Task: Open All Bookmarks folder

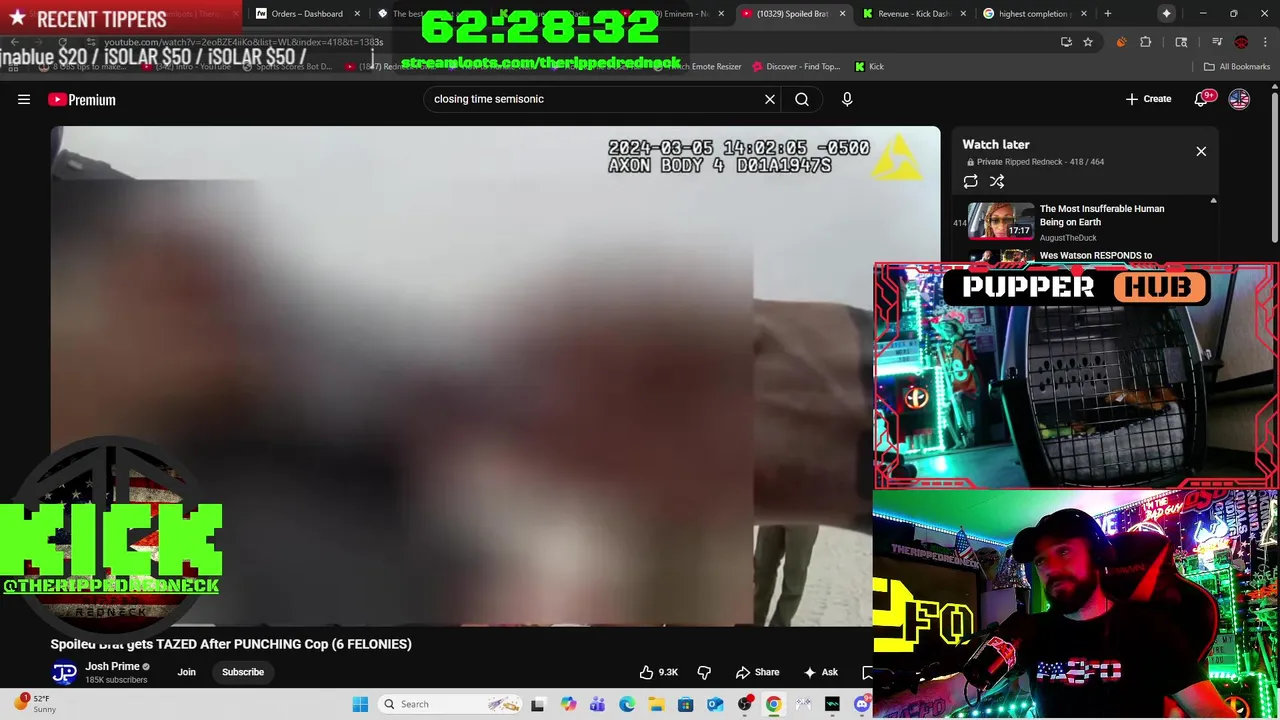Action: (1237, 67)
